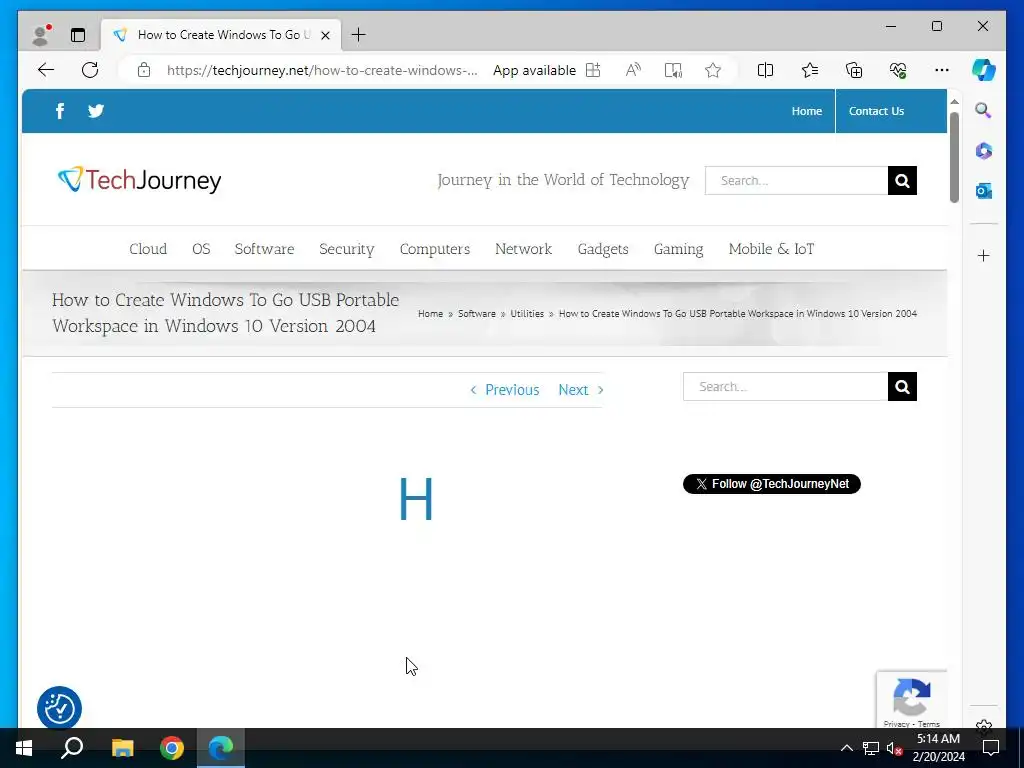Click the reCAPTCHA badge

[912, 700]
